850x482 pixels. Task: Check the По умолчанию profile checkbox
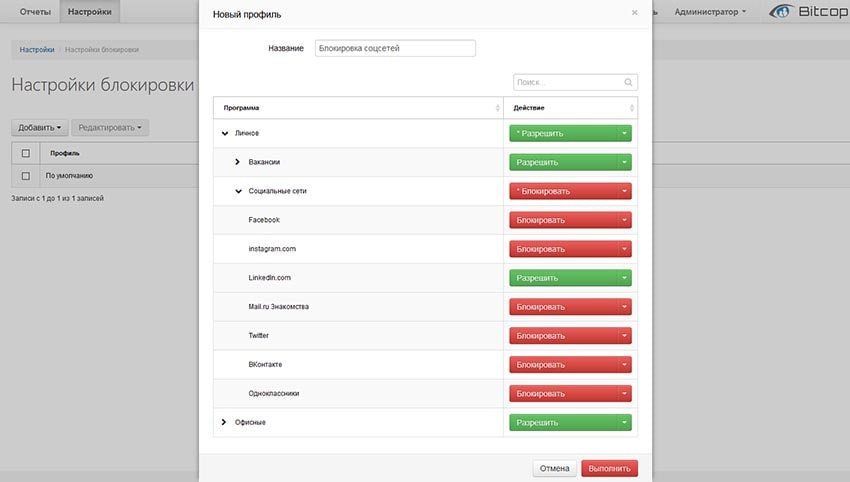tap(25, 176)
